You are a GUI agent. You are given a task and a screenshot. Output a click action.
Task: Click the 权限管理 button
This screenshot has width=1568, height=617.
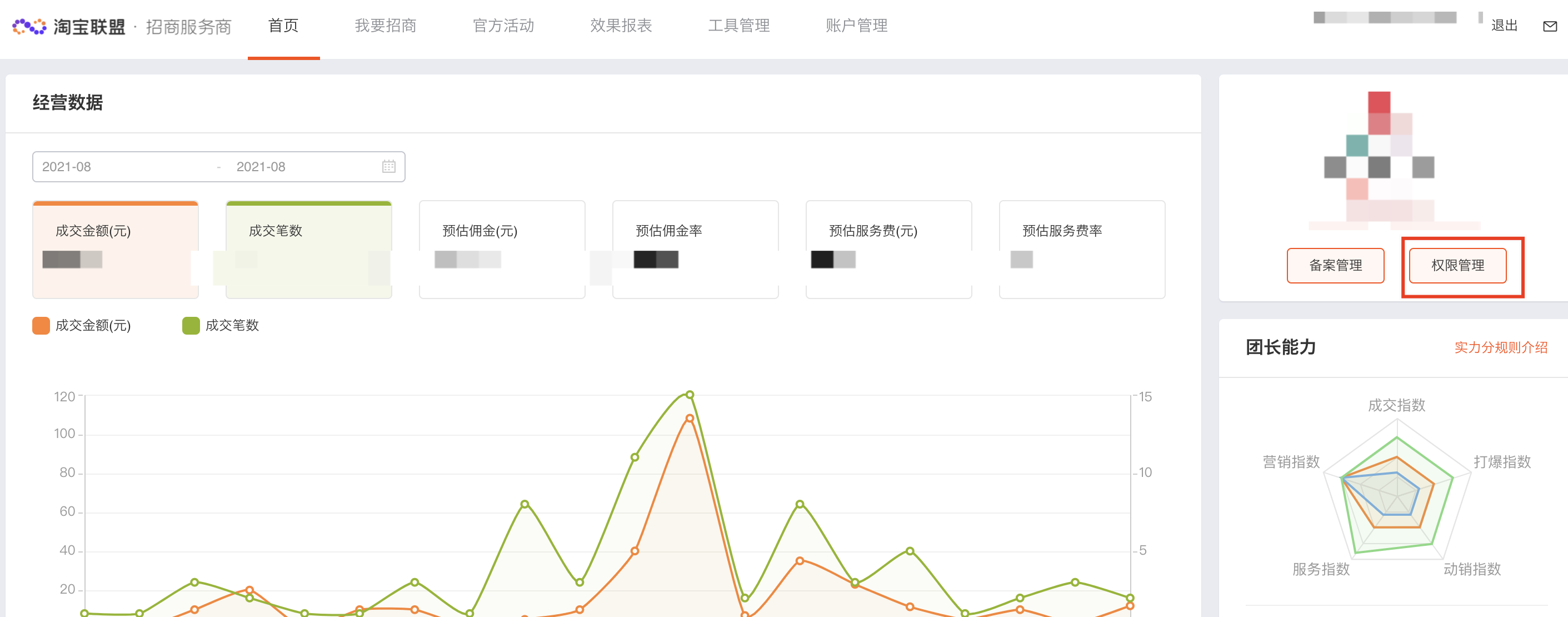(1458, 266)
